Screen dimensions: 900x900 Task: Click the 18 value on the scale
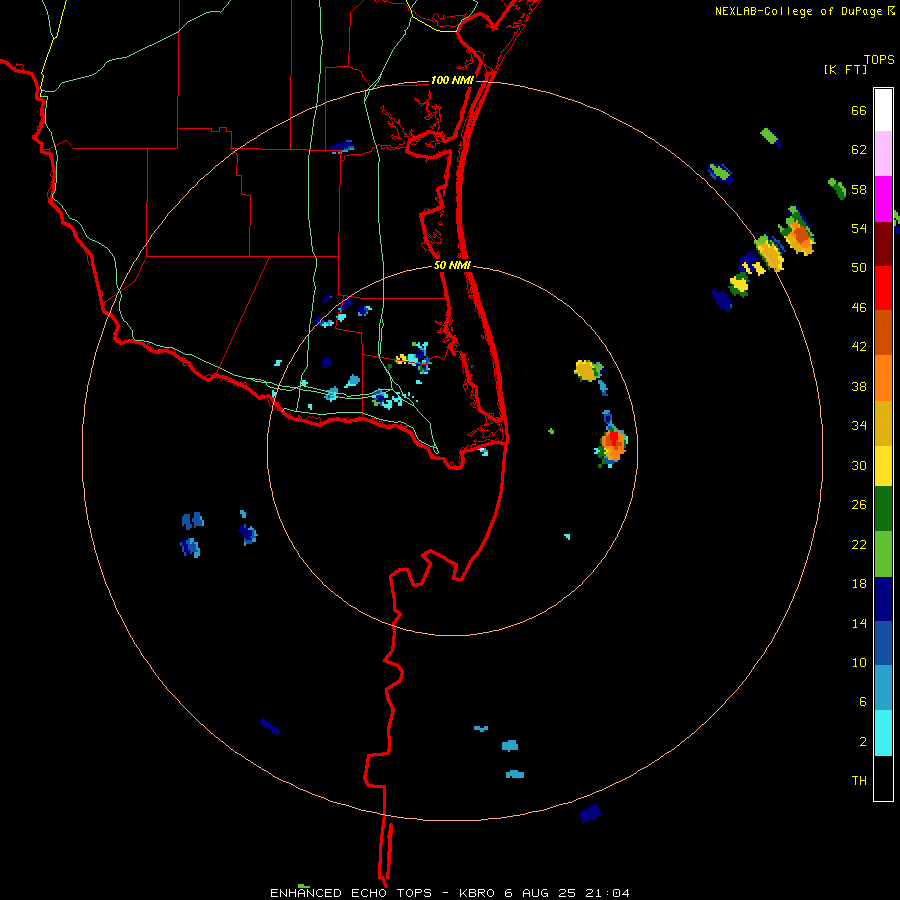pos(859,584)
